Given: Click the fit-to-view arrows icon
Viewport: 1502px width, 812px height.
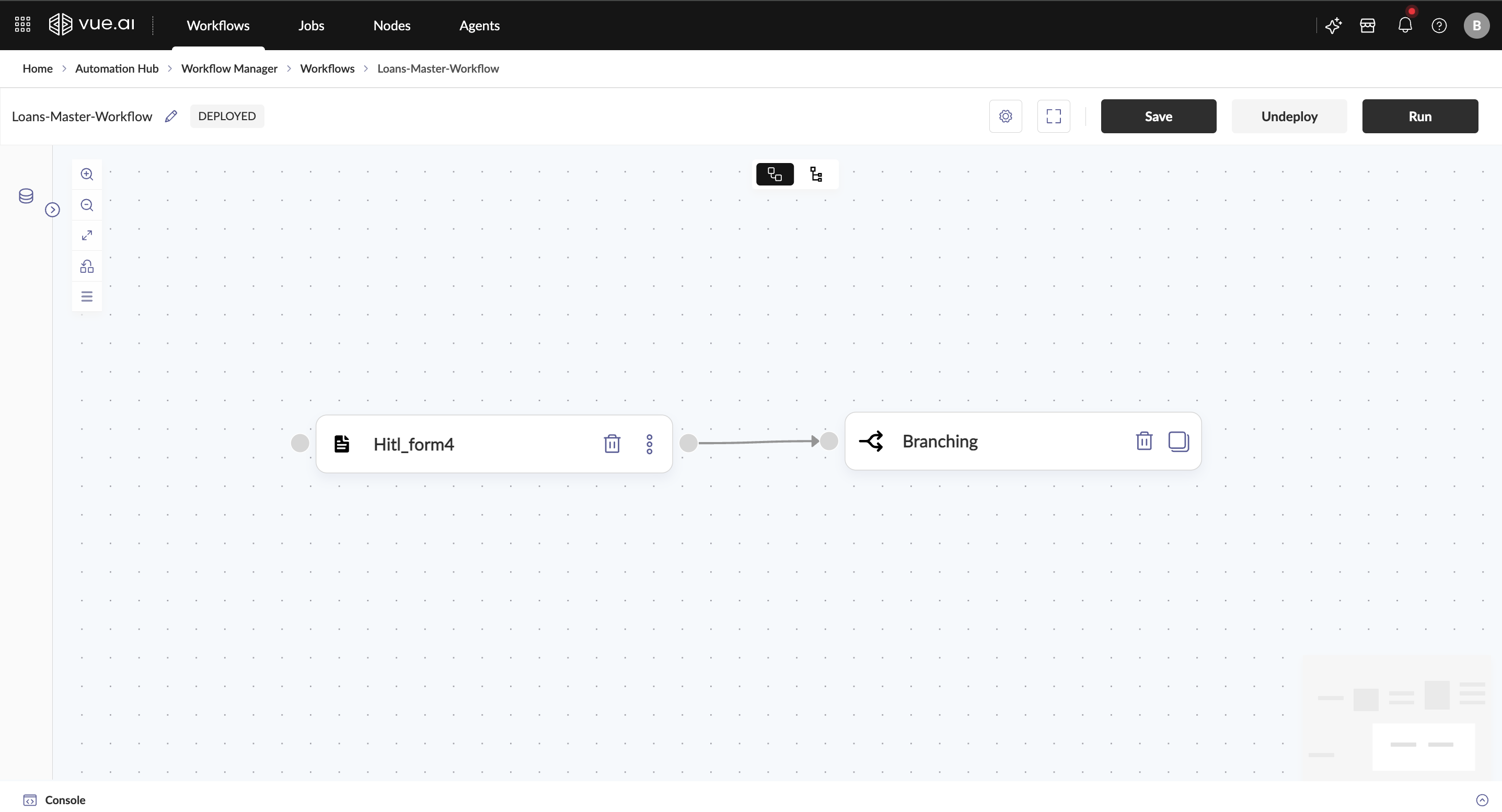Looking at the screenshot, I should pos(87,236).
